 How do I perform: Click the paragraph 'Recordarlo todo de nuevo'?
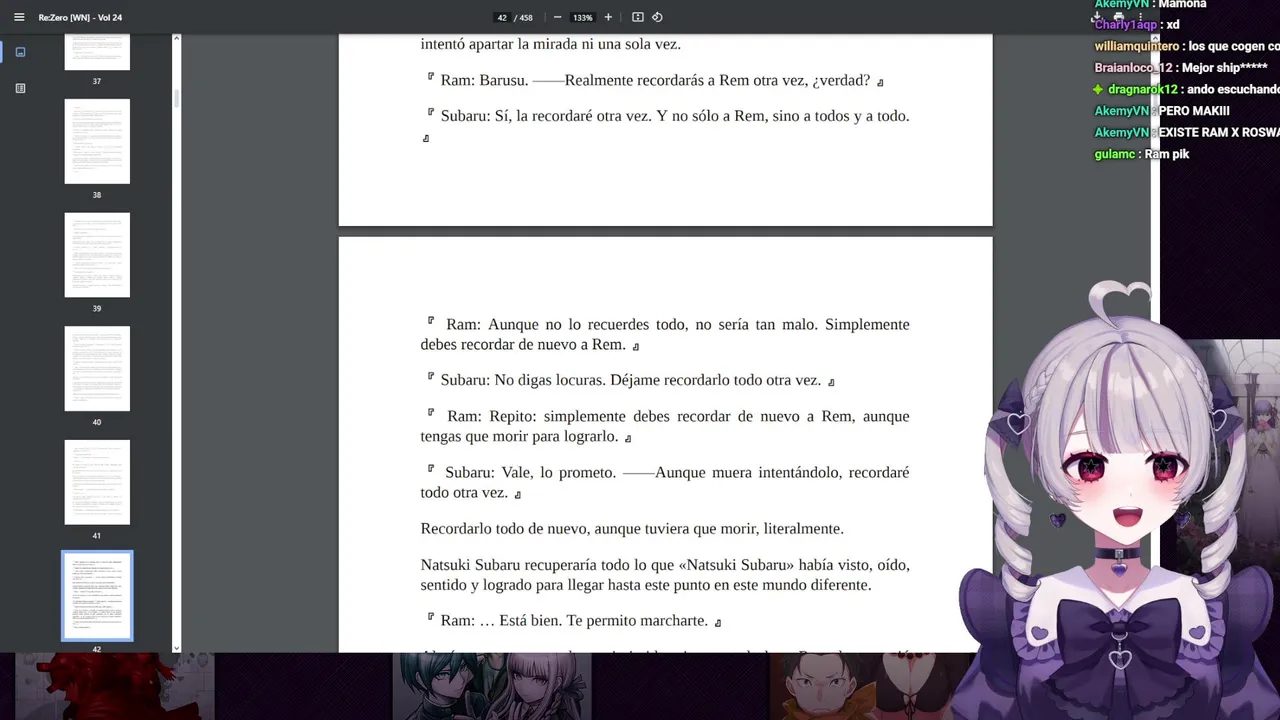[632, 528]
